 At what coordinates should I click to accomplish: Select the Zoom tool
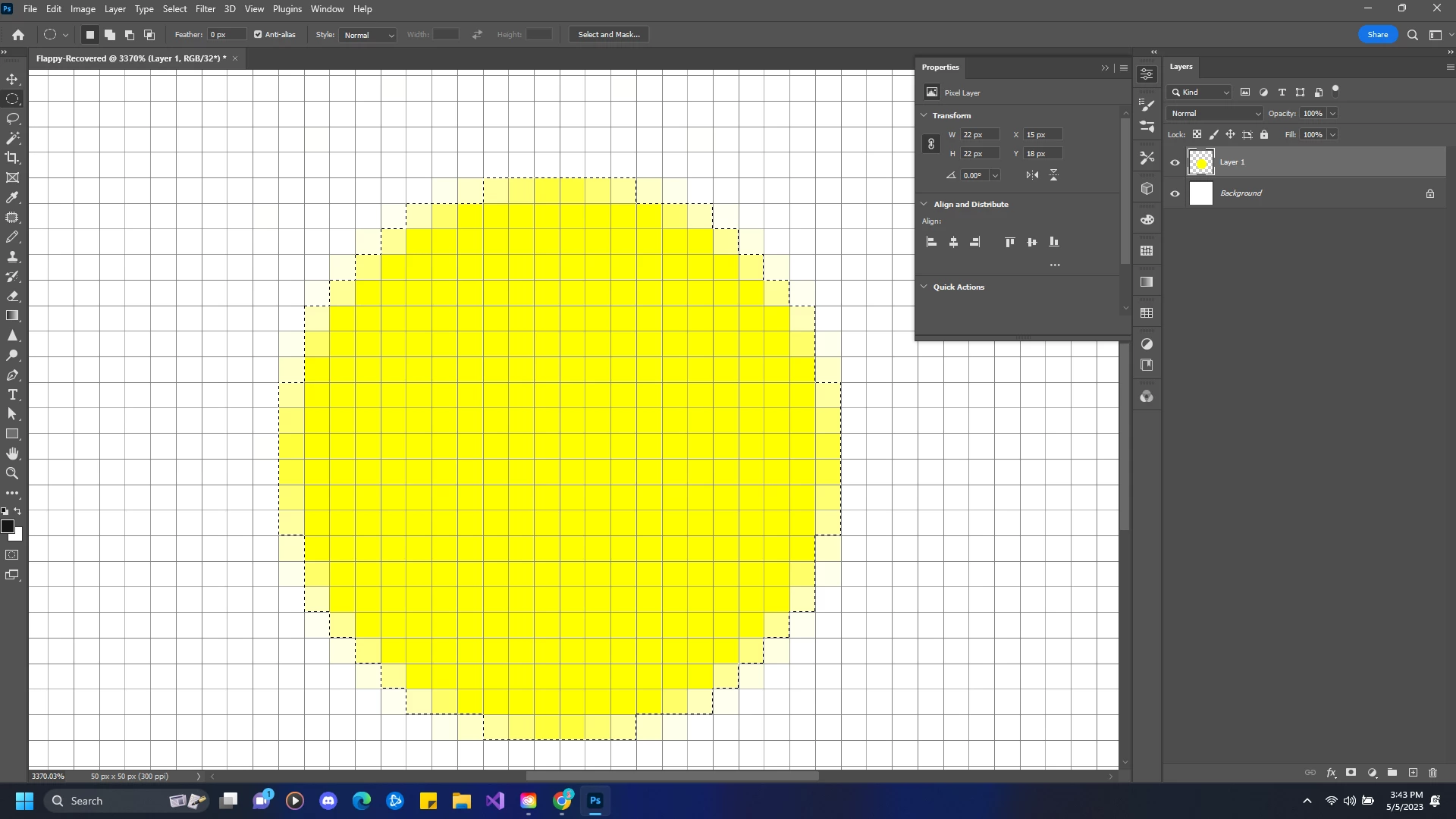13,473
